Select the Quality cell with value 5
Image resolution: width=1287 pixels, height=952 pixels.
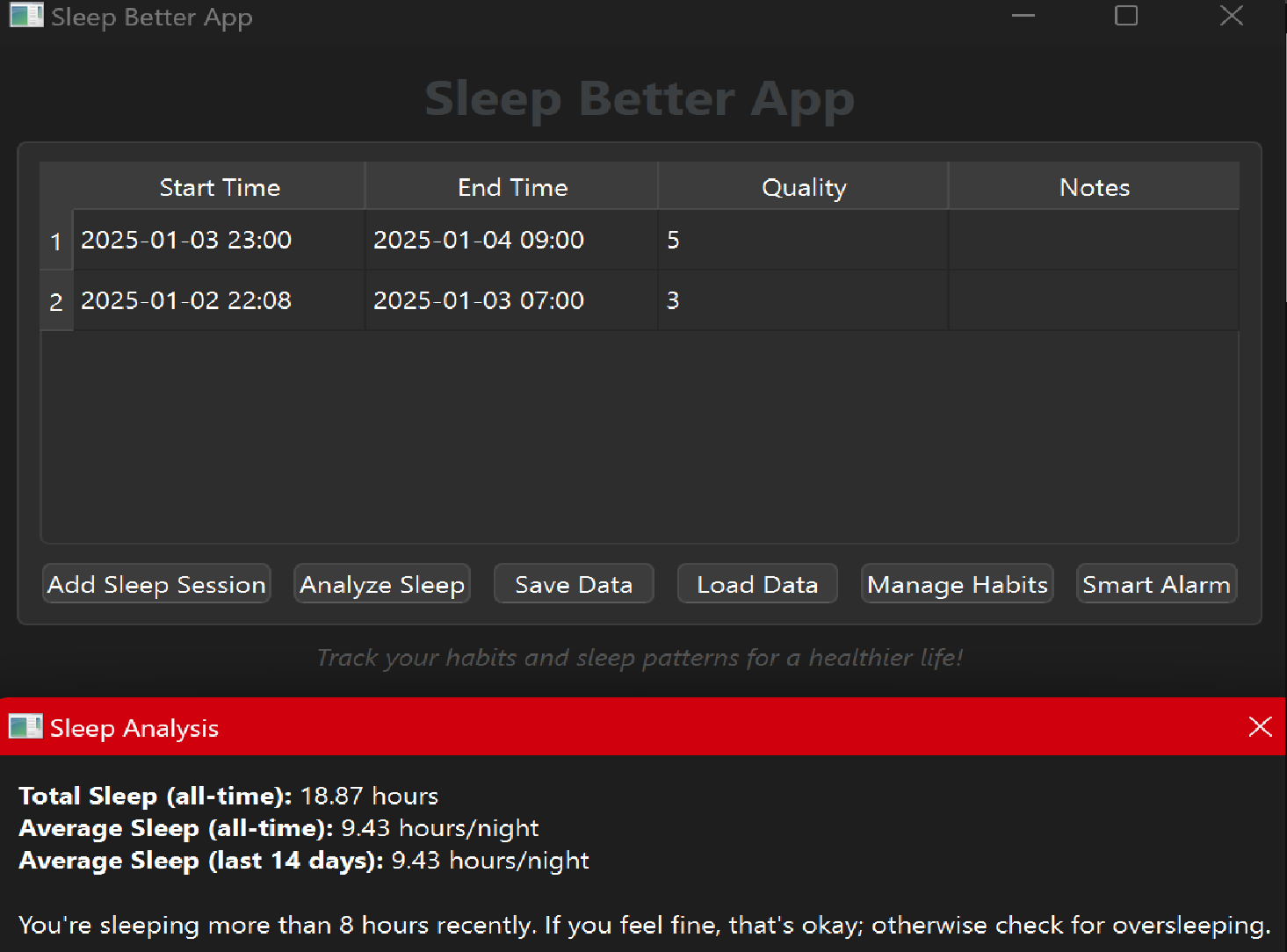click(x=803, y=240)
